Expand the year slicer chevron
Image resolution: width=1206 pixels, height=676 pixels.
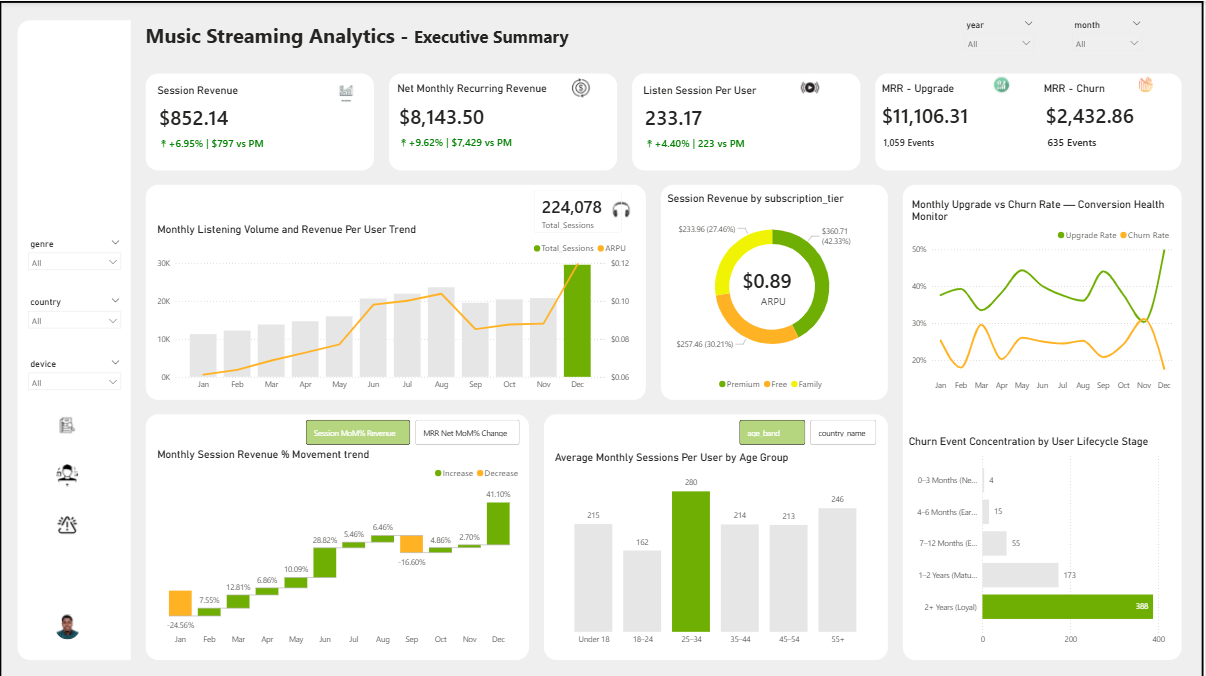point(1029,23)
